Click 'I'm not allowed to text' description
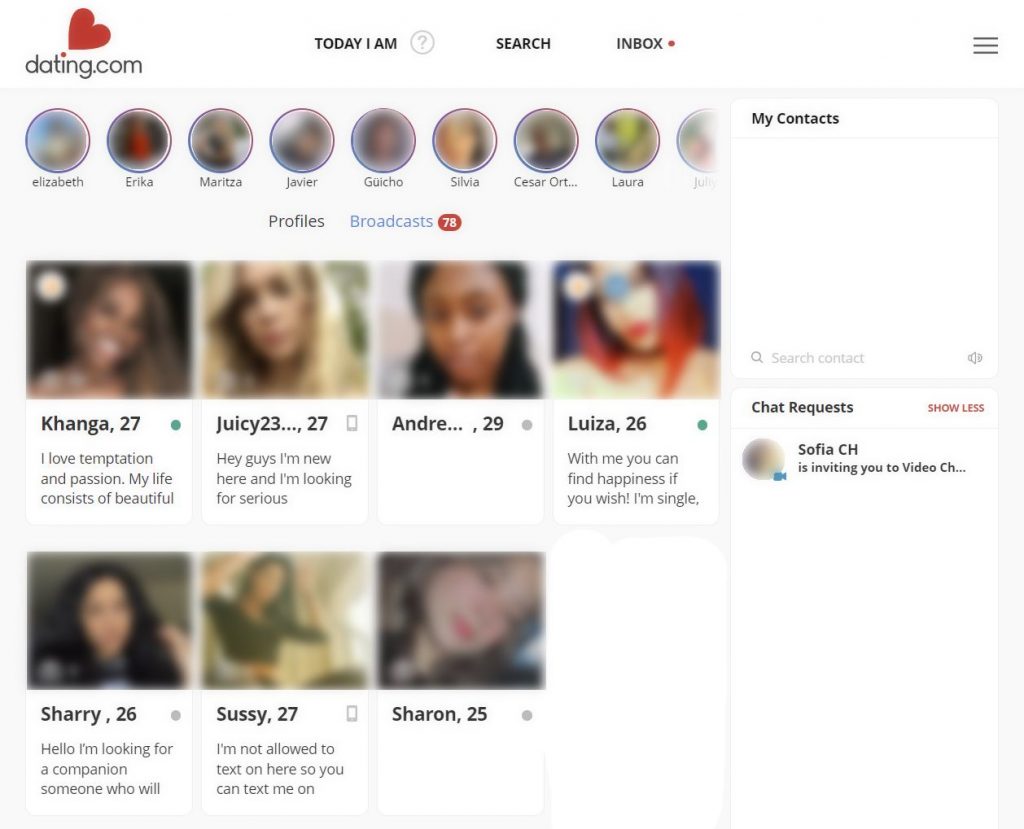This screenshot has width=1024, height=829. pos(280,769)
